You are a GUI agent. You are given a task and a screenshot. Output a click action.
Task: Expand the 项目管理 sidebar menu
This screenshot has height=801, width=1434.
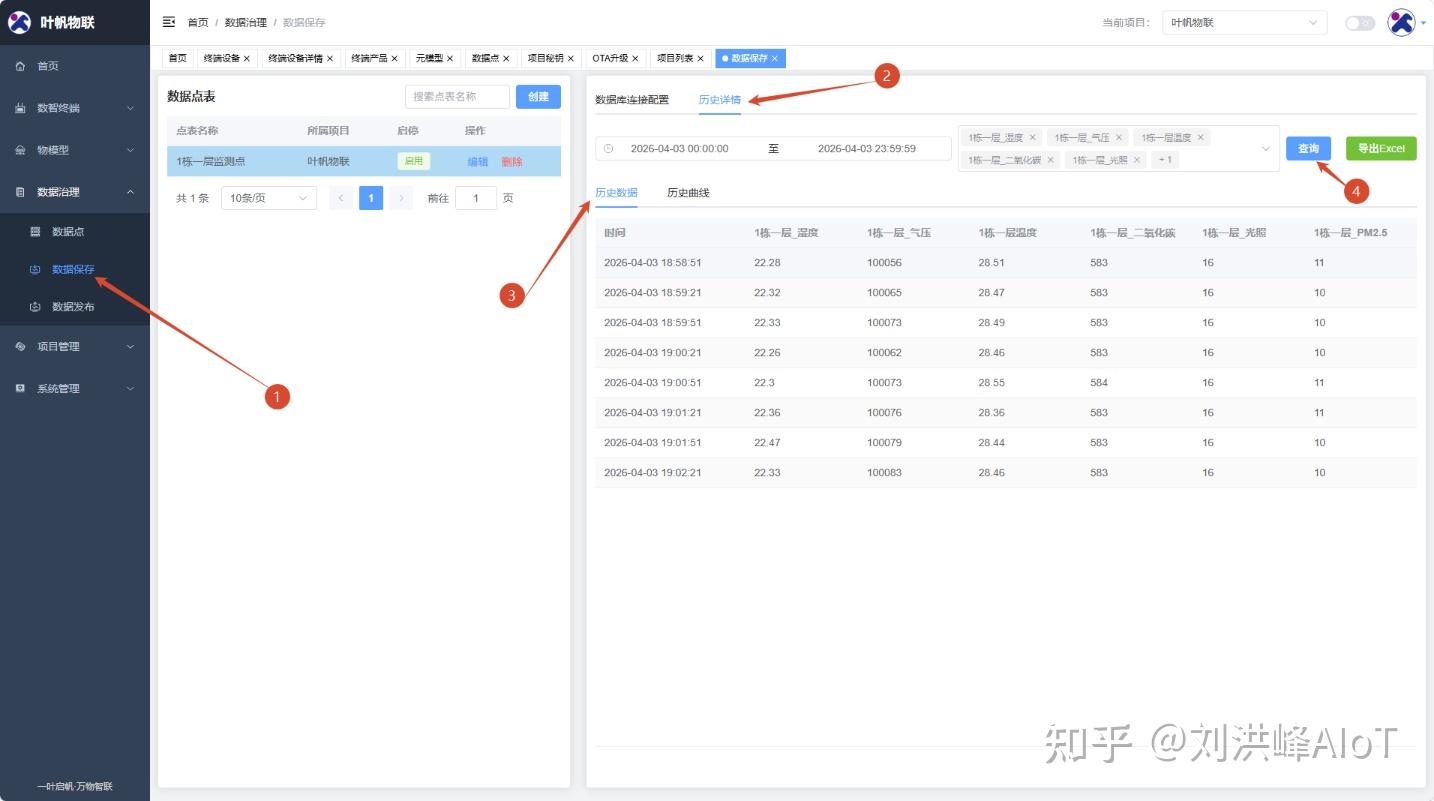click(130, 346)
